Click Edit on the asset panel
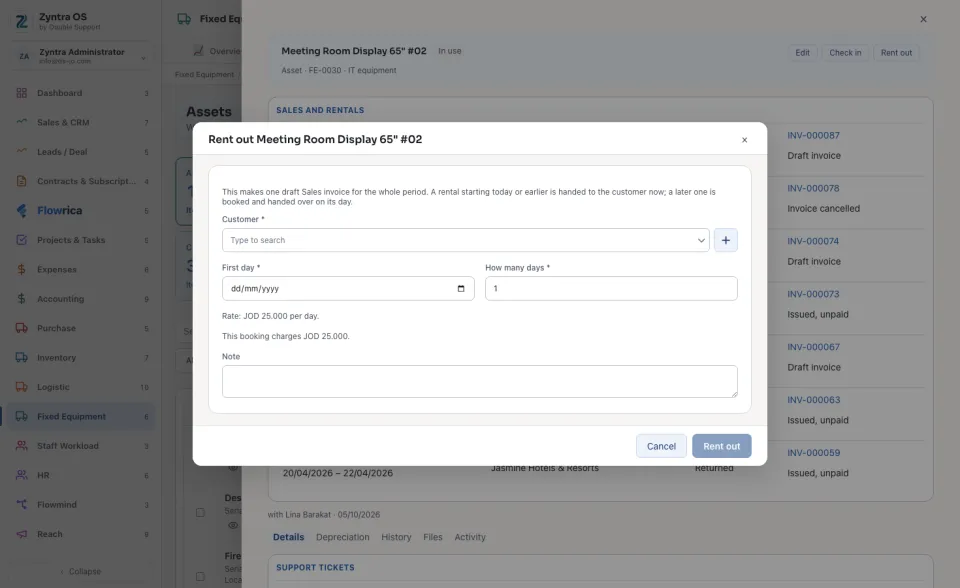Image resolution: width=960 pixels, height=588 pixels. point(802,53)
